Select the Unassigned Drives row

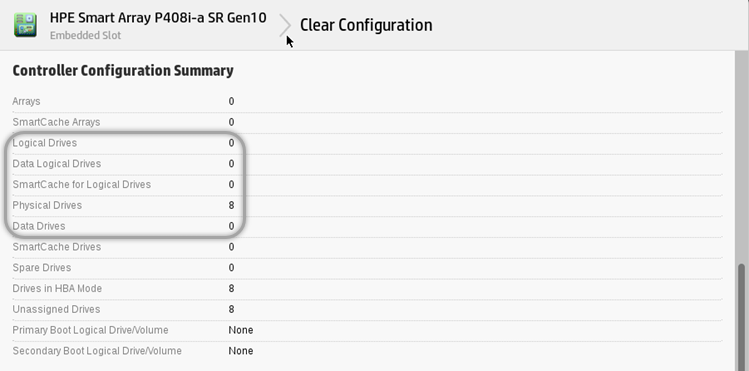point(367,309)
